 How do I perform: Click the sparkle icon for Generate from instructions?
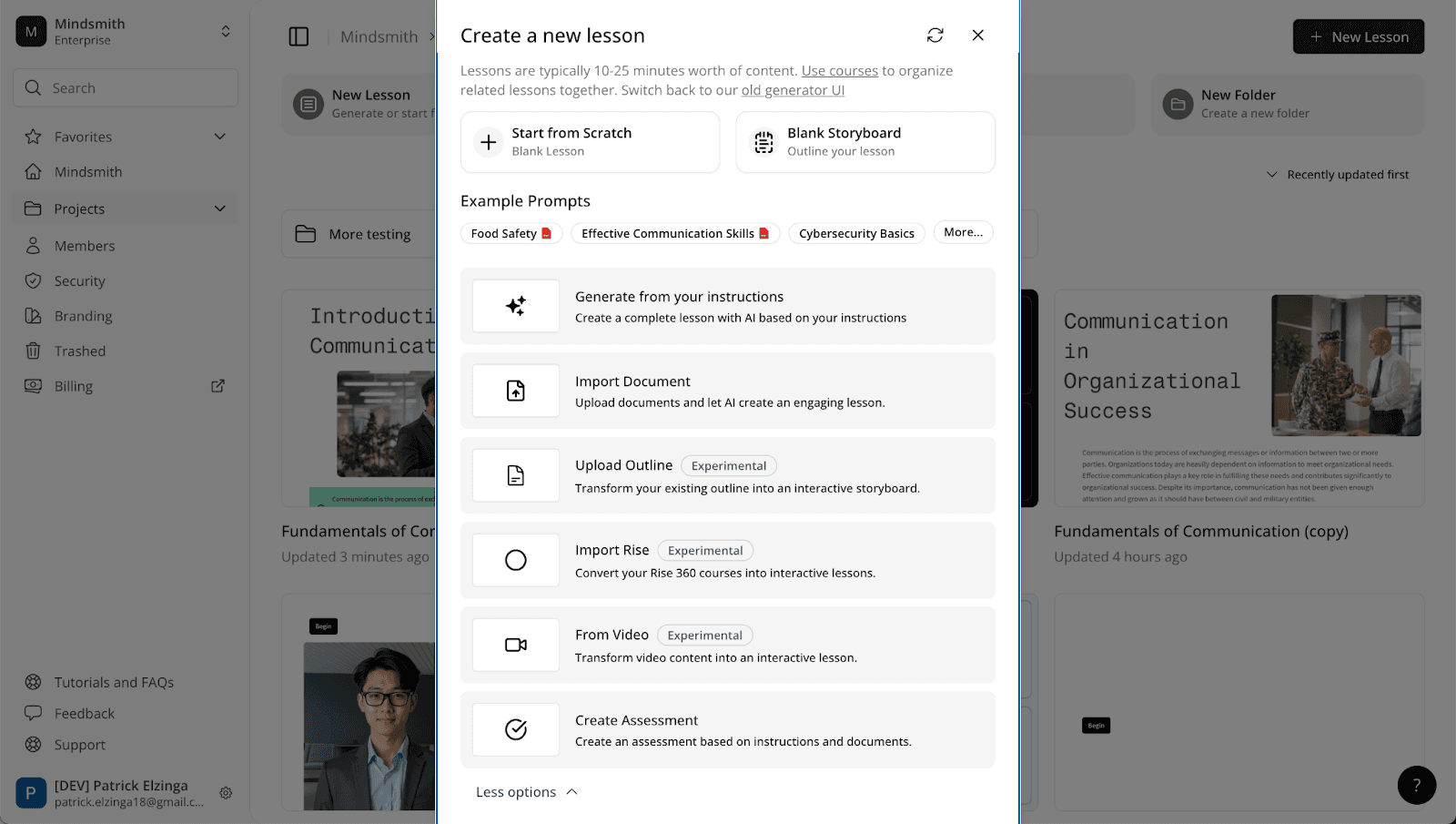click(516, 306)
